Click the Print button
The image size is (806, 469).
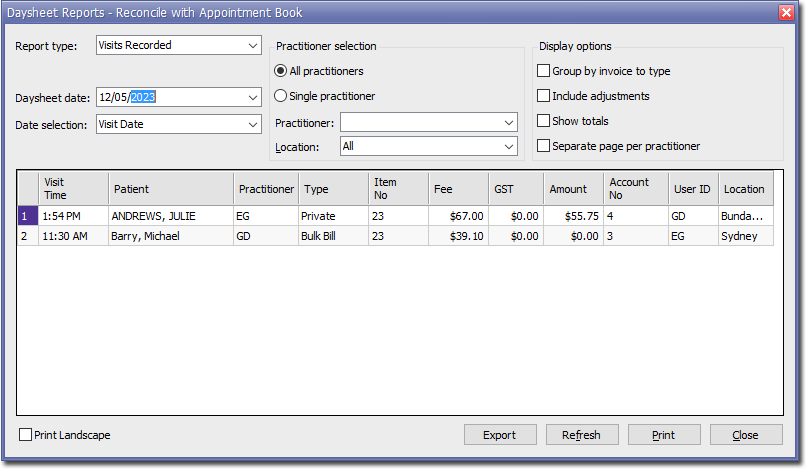(663, 435)
